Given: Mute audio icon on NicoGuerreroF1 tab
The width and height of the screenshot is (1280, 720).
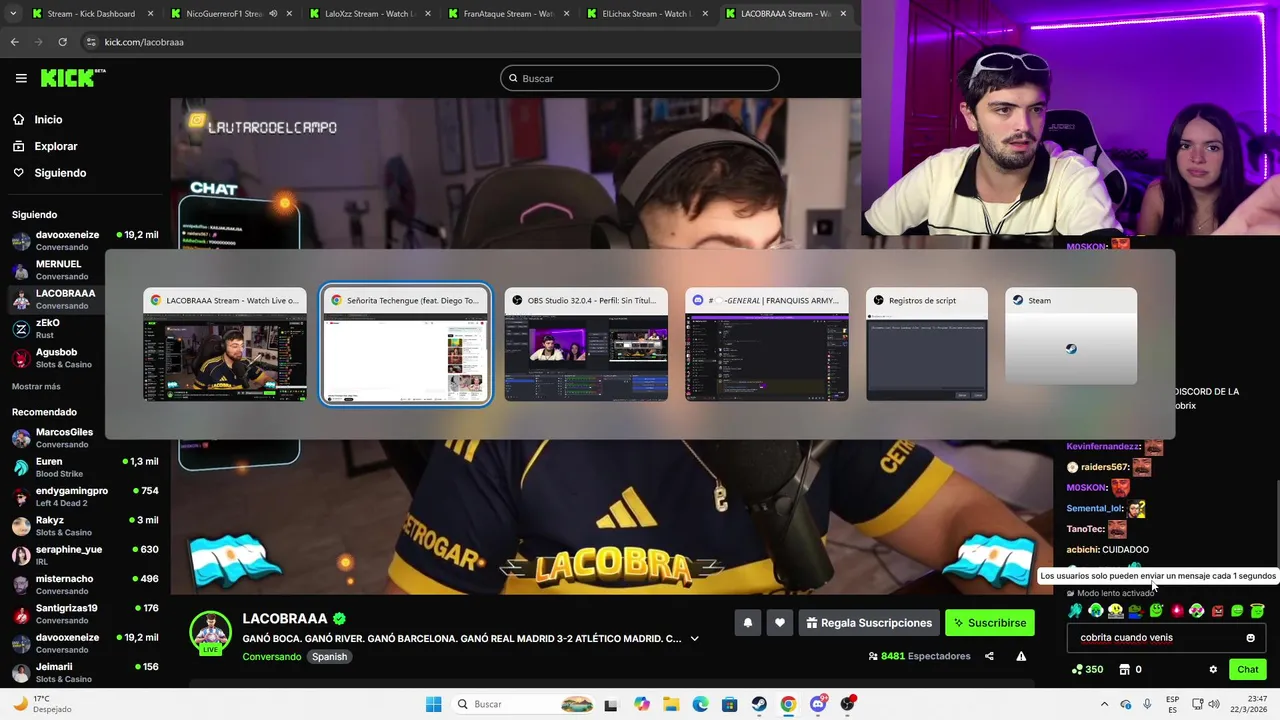Looking at the screenshot, I should pyautogui.click(x=273, y=14).
